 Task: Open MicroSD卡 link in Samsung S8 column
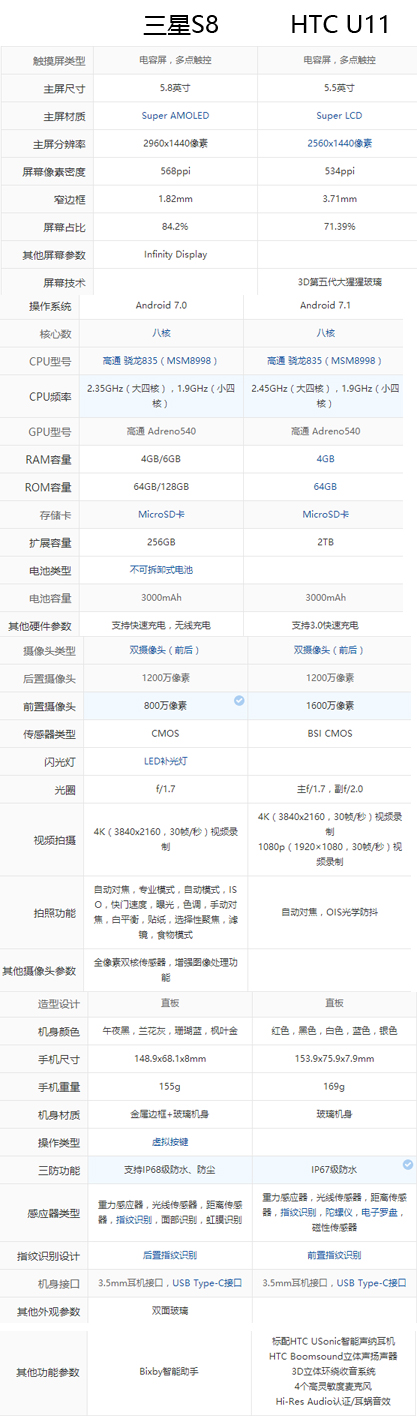(160, 514)
